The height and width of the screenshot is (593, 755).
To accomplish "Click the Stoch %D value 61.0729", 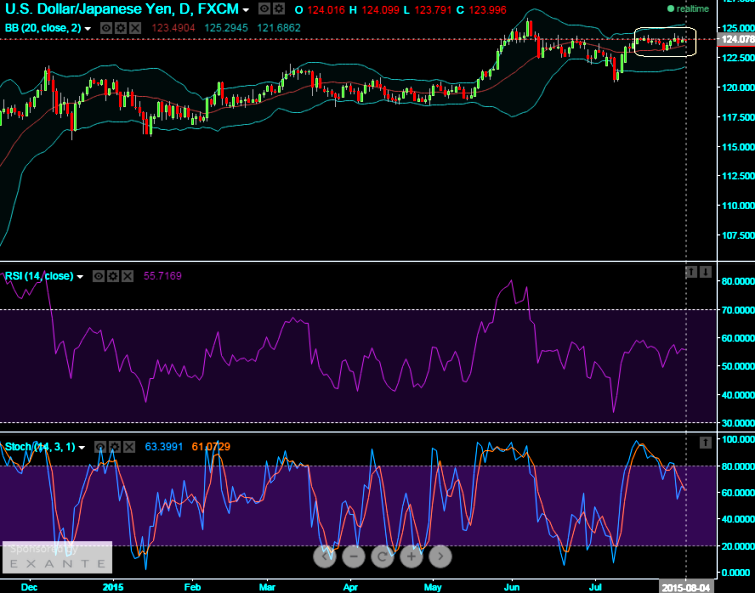I will 211,447.
